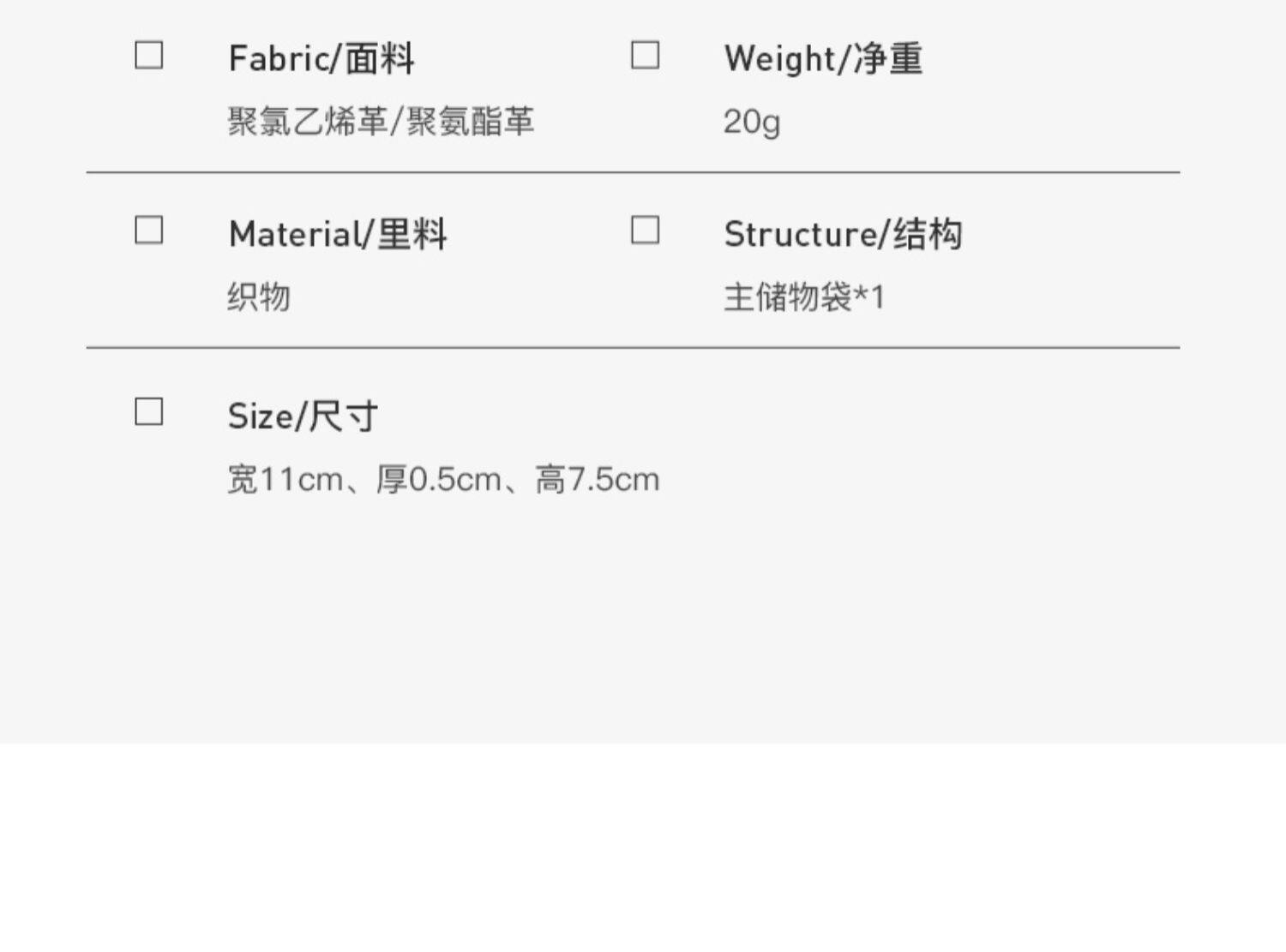Image resolution: width=1286 pixels, height=952 pixels.
Task: Click the 主储物袋*1 structure value
Action: coord(803,297)
